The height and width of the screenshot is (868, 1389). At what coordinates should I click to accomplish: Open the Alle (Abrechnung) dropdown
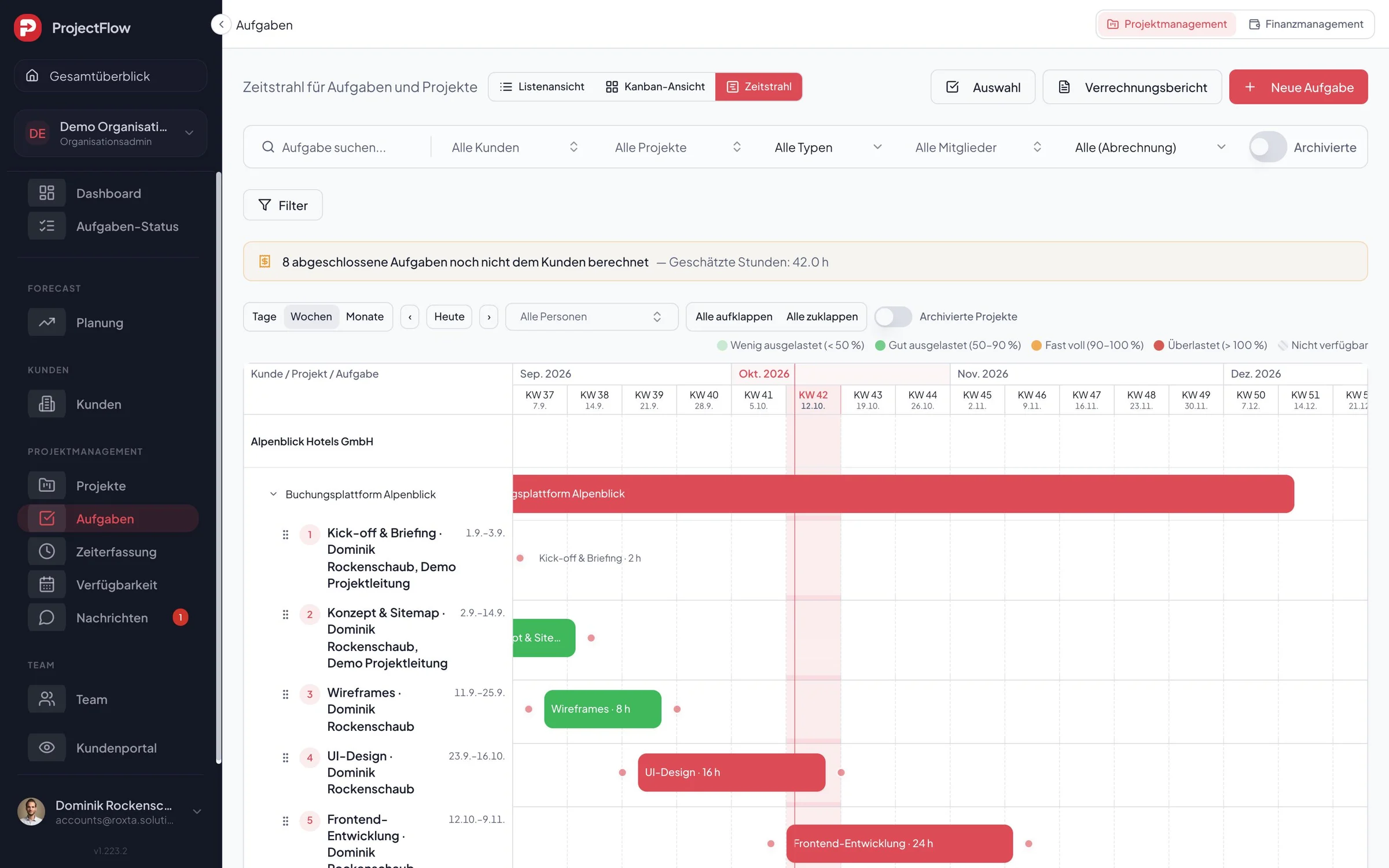(x=1150, y=147)
